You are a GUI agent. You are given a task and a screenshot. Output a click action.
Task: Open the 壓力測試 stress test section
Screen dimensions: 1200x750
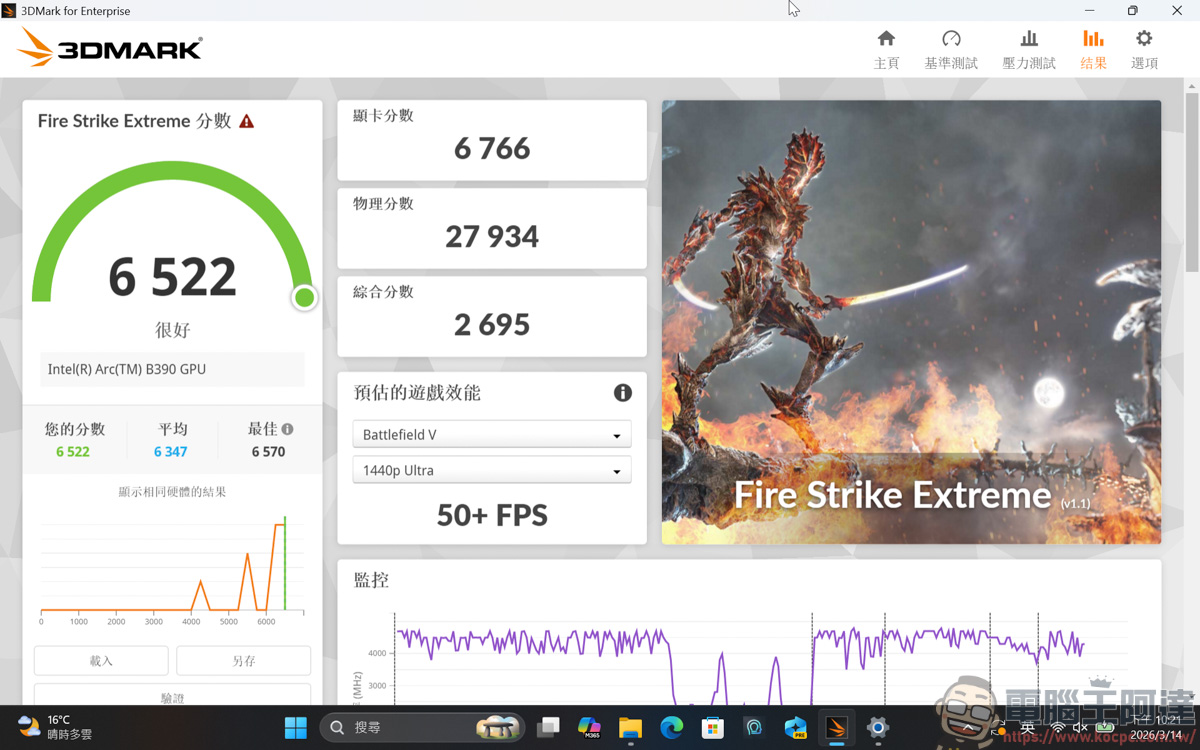click(x=1028, y=48)
